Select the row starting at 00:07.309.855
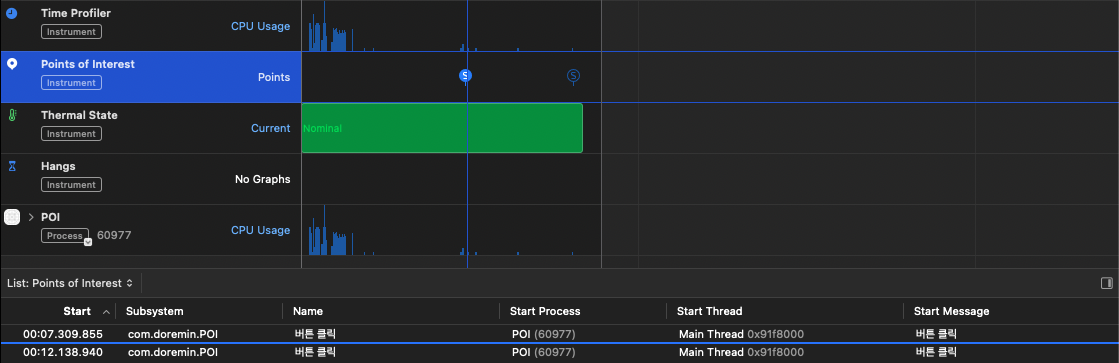This screenshot has width=1119, height=363. click(560, 334)
